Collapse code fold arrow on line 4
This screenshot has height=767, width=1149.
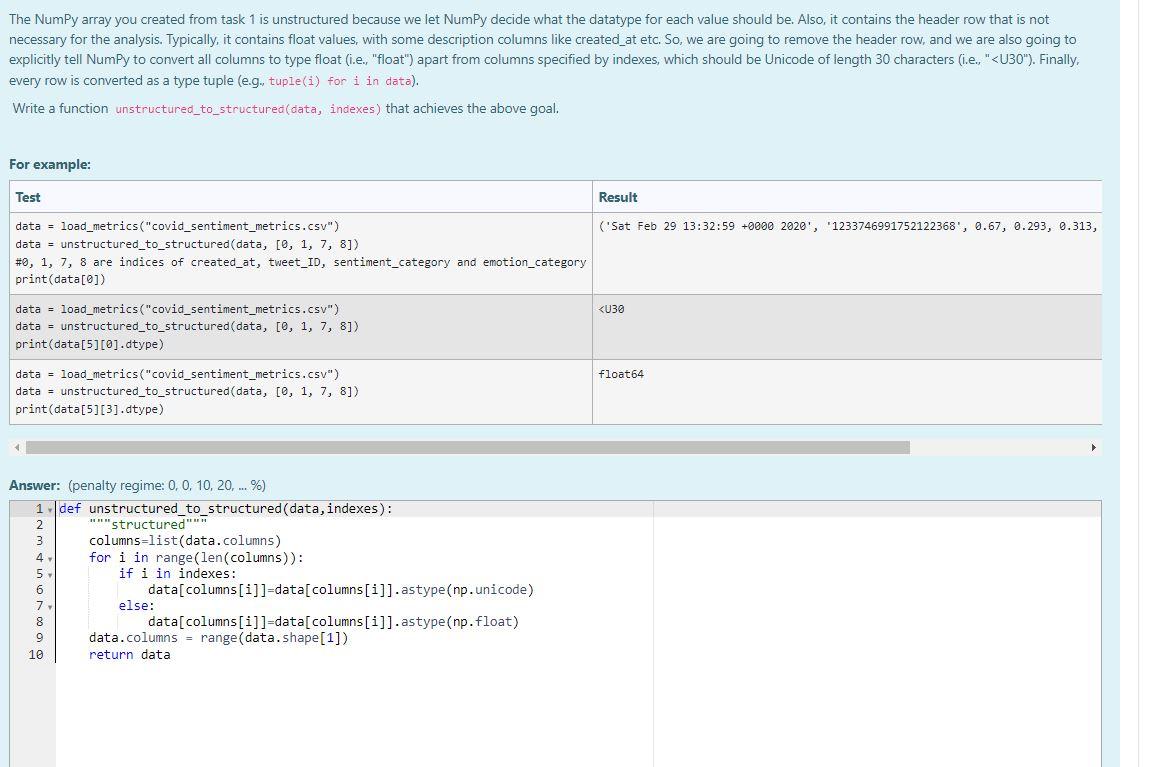coord(50,558)
